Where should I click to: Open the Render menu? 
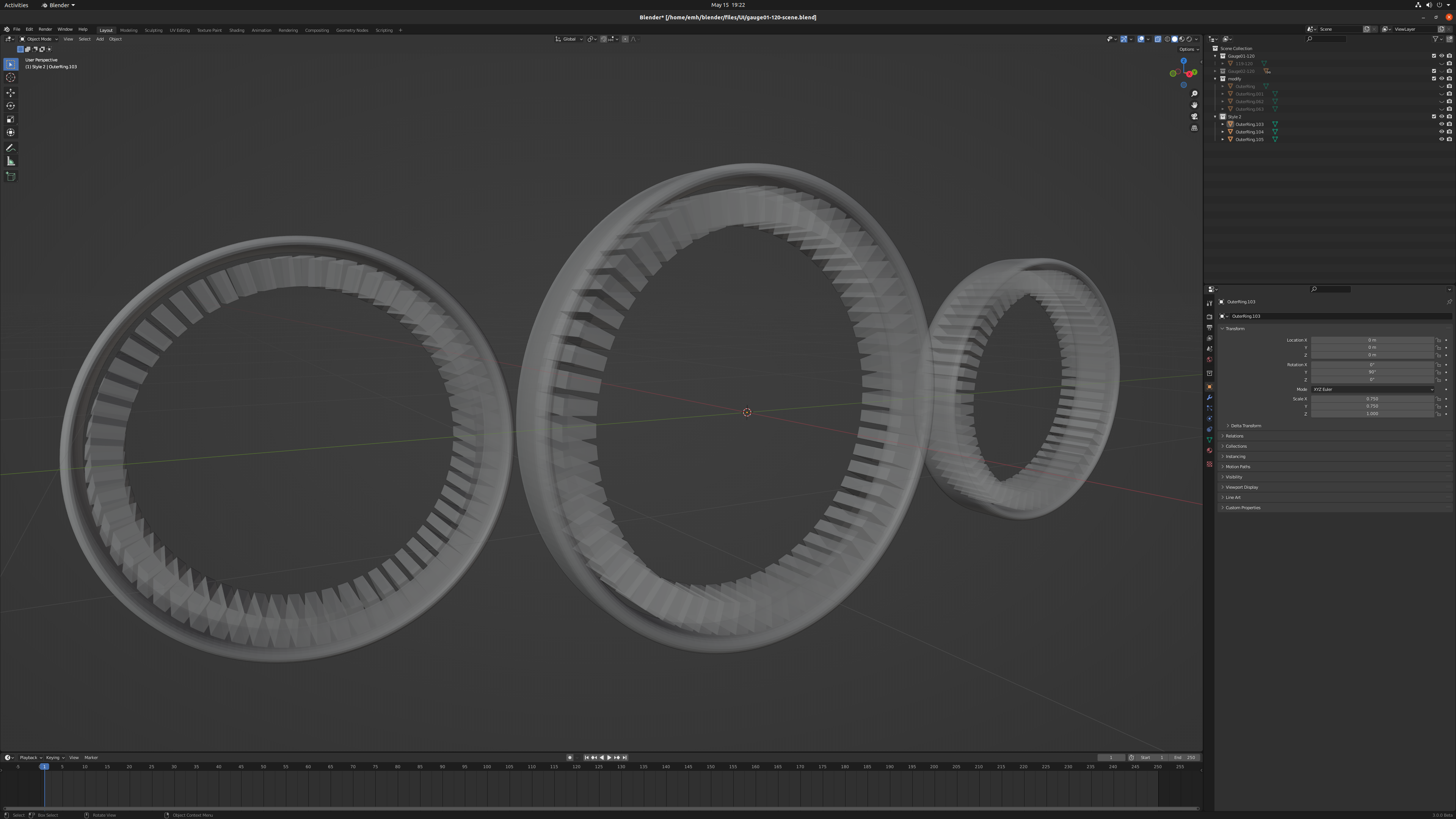pyautogui.click(x=45, y=30)
